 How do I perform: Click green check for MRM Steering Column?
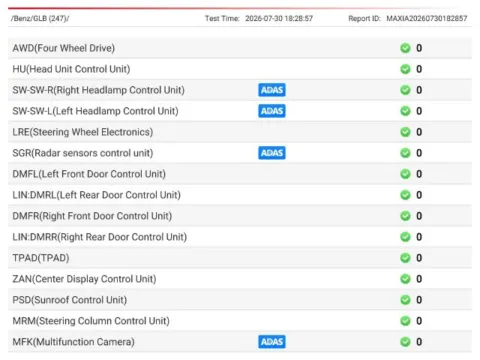(x=405, y=321)
